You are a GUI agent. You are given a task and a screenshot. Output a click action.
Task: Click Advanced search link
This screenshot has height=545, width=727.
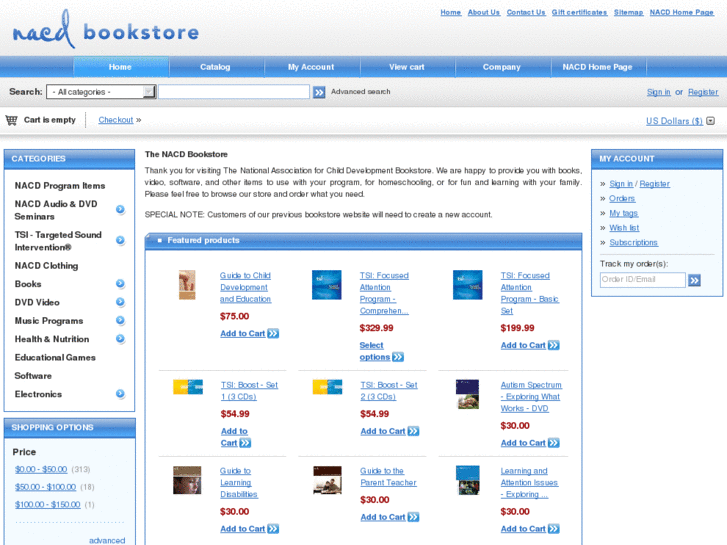coord(361,92)
